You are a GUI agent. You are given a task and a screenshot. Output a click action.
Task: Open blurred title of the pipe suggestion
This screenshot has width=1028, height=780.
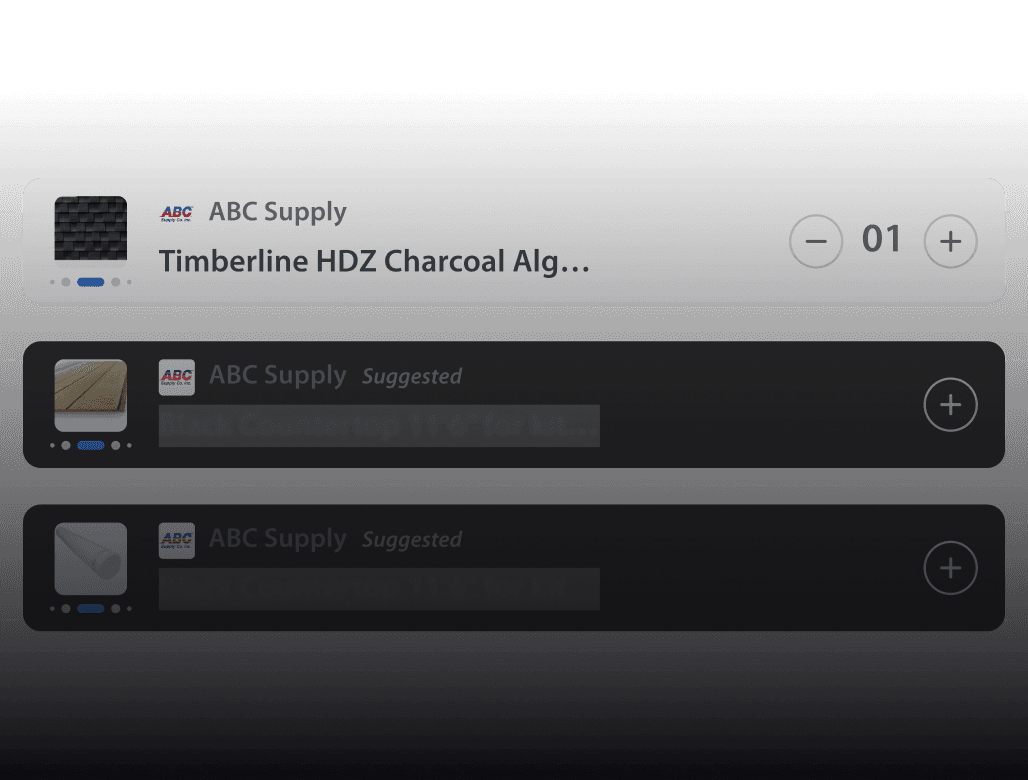pyautogui.click(x=379, y=589)
